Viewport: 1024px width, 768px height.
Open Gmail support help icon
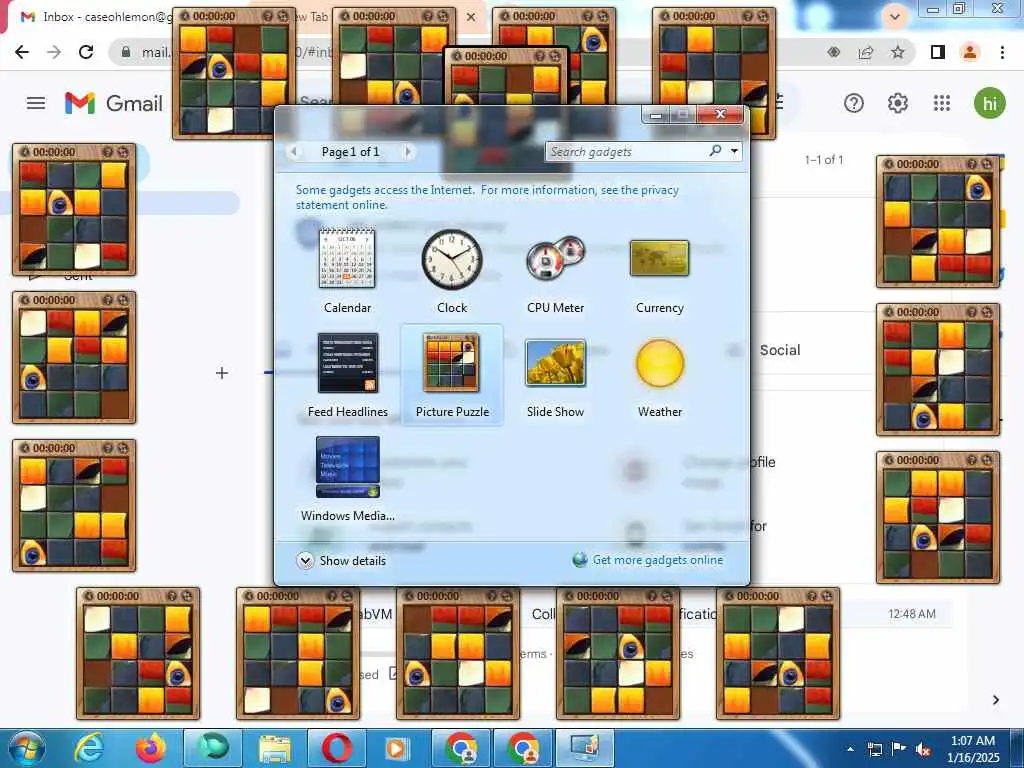pyautogui.click(x=854, y=103)
